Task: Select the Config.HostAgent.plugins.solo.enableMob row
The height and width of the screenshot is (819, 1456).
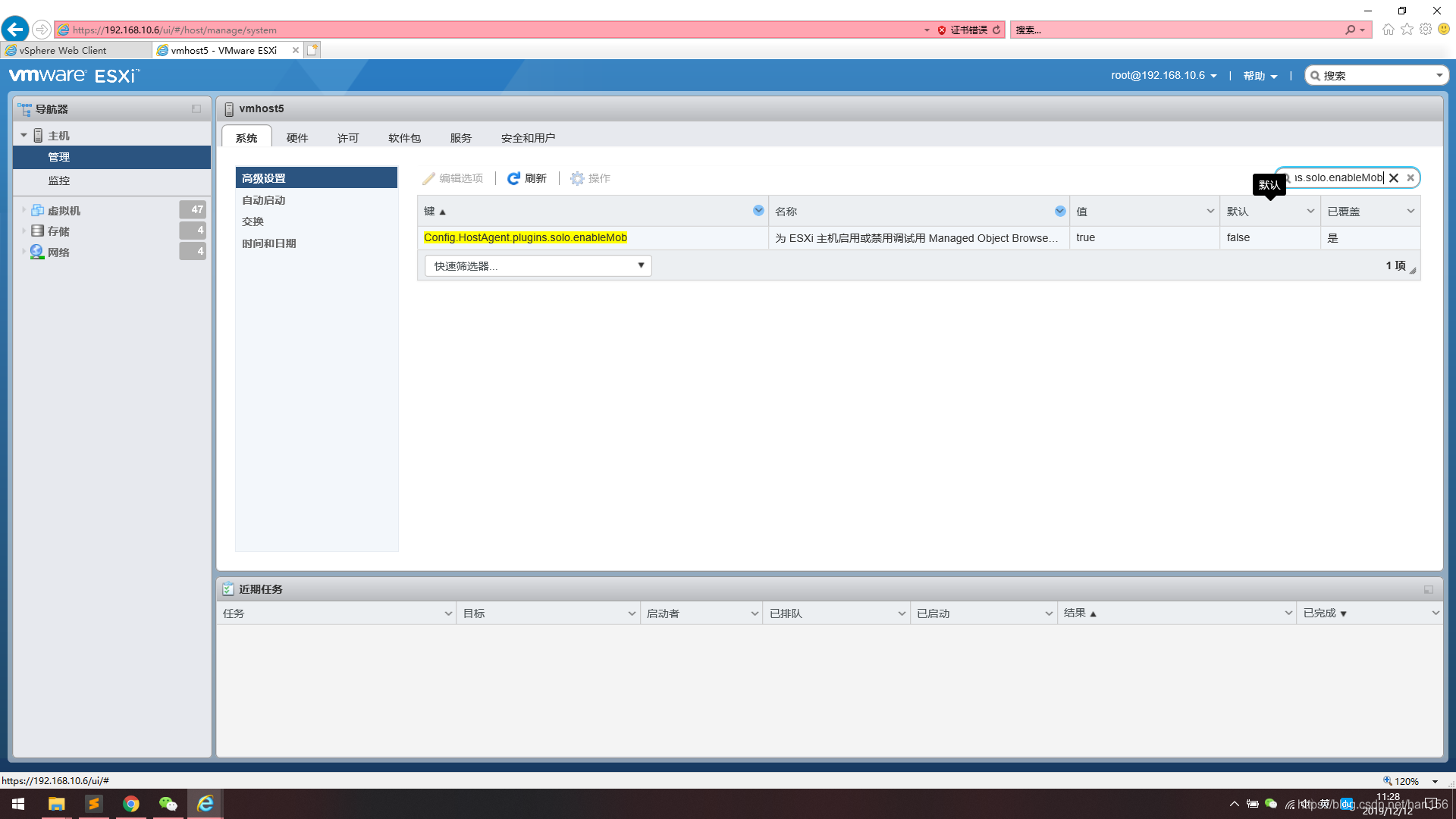Action: coord(918,237)
